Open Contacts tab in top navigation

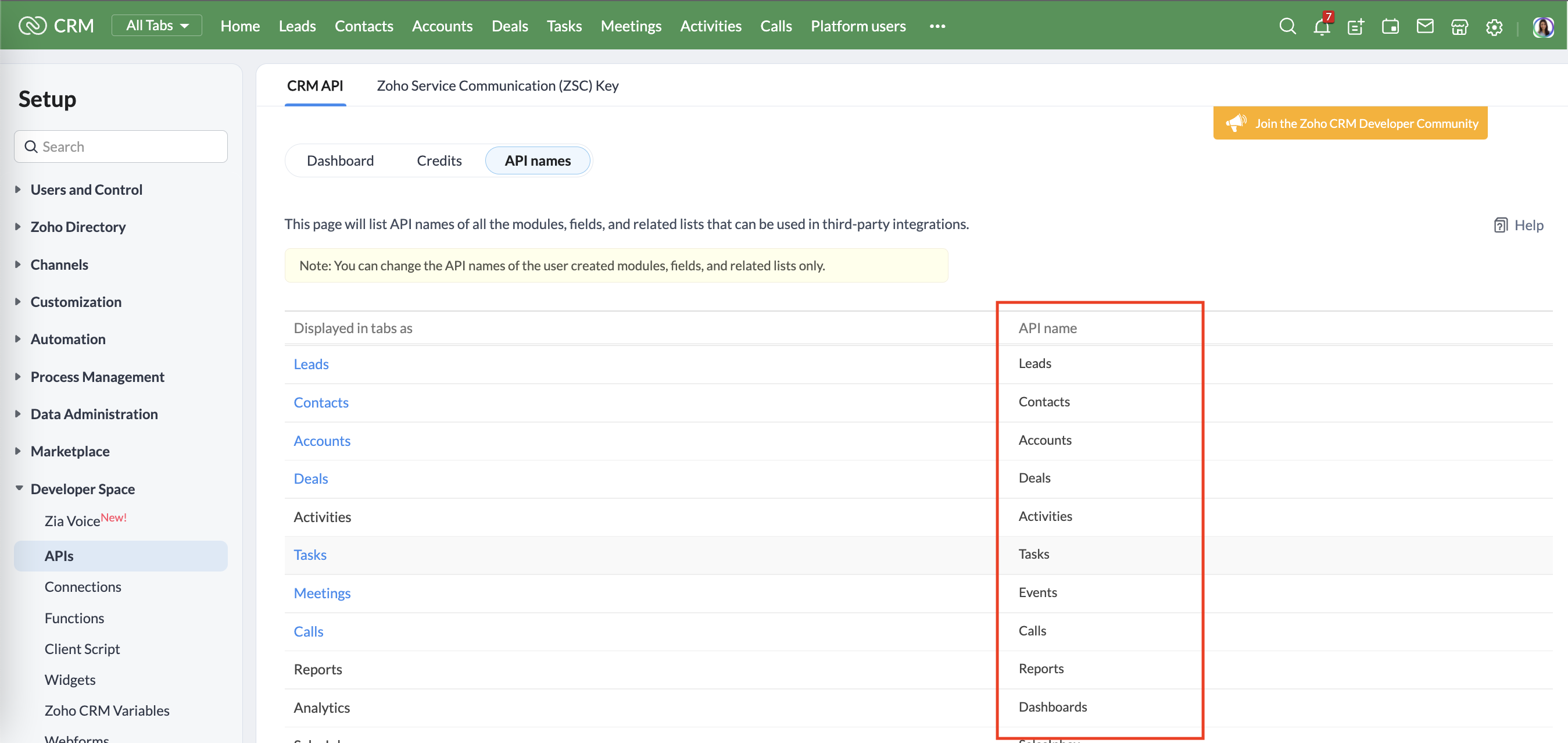364,26
